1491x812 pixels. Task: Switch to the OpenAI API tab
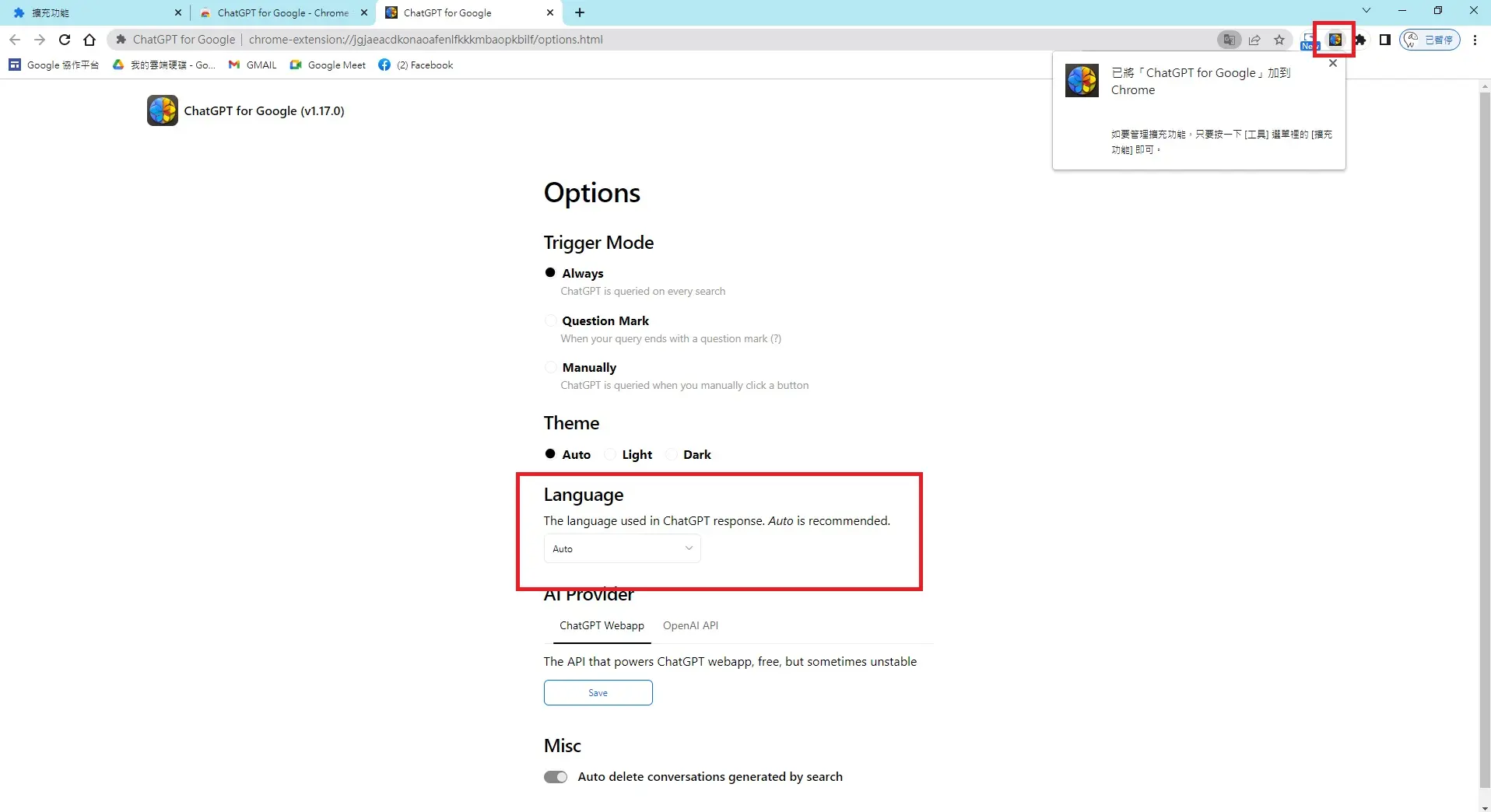coord(690,625)
